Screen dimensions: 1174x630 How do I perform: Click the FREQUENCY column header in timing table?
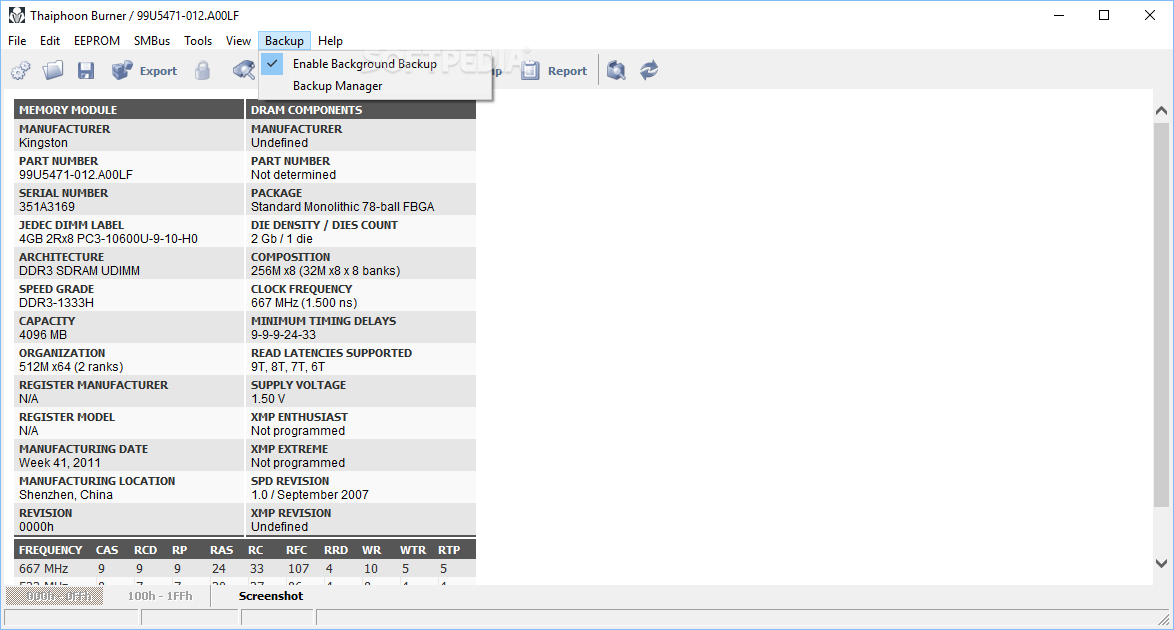click(x=50, y=550)
